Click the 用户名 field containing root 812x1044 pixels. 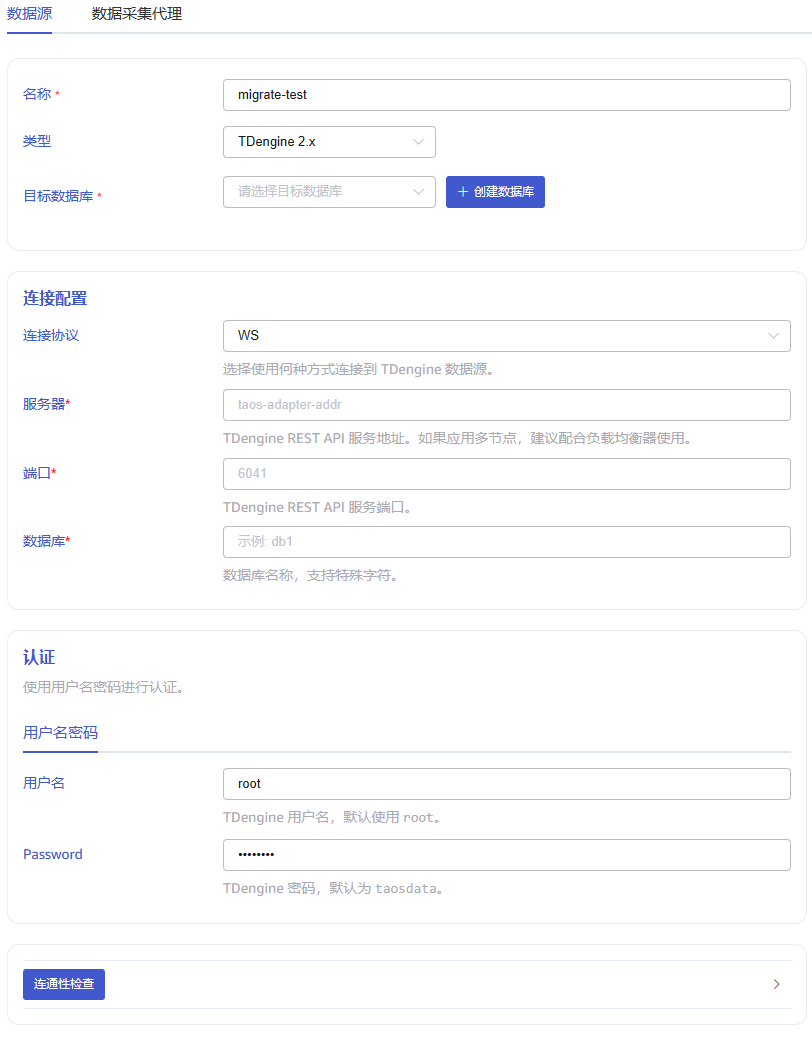click(x=506, y=784)
